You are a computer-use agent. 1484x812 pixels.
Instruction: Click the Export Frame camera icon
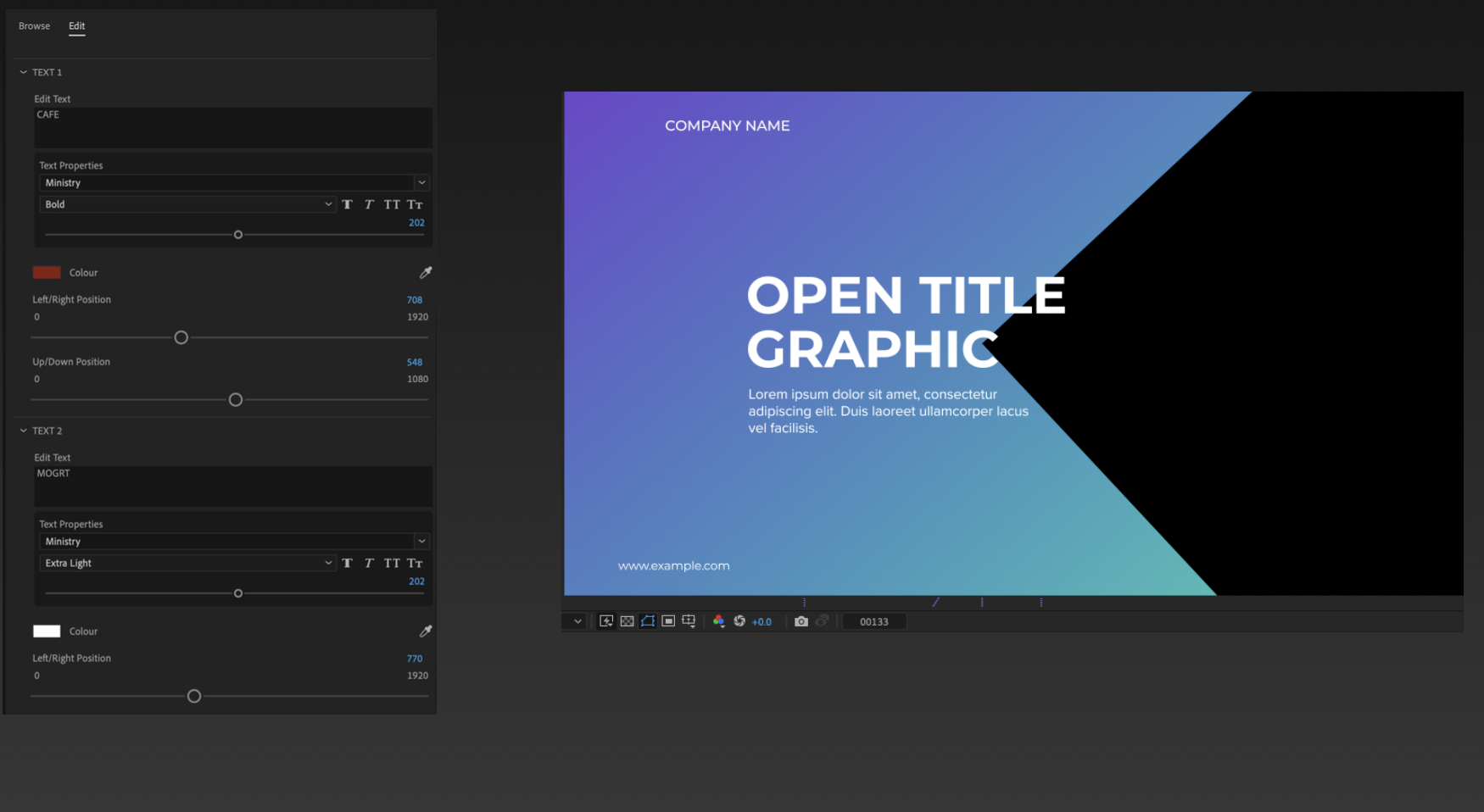click(x=801, y=620)
